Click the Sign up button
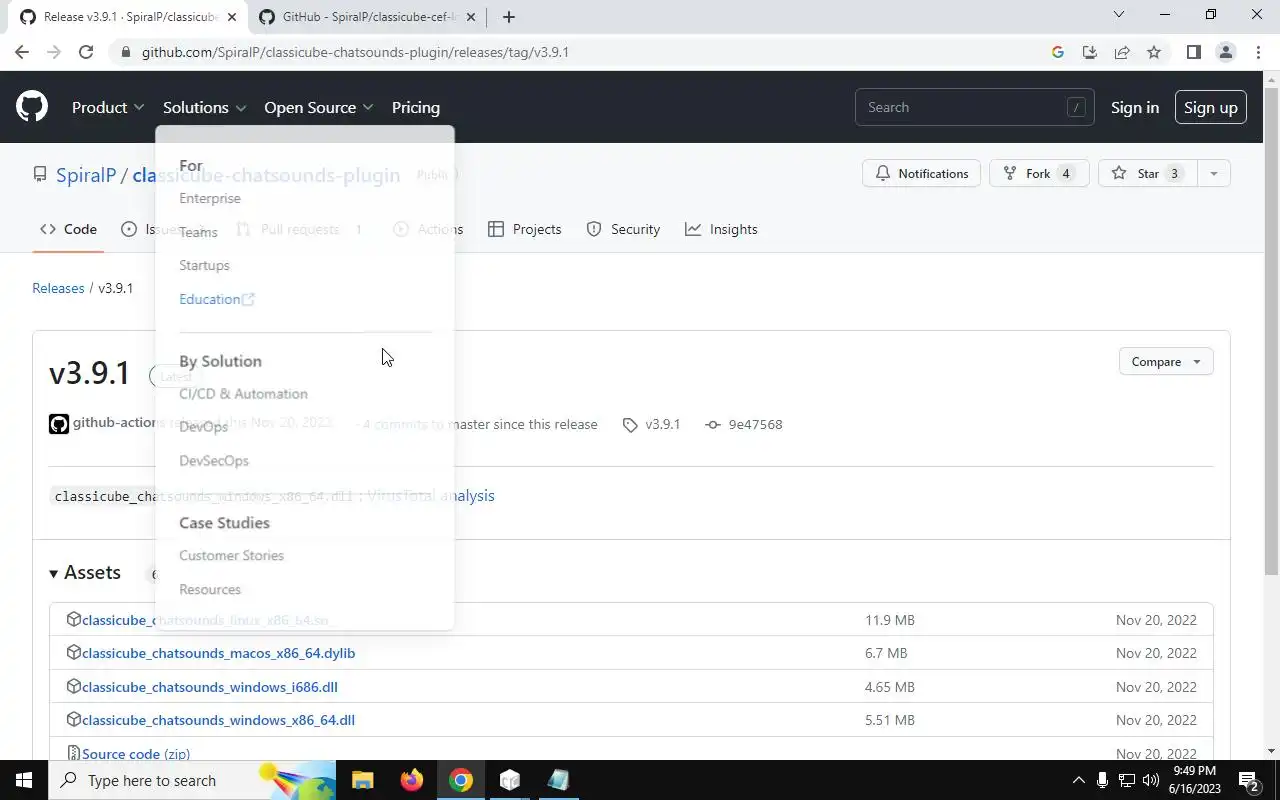 1210,107
